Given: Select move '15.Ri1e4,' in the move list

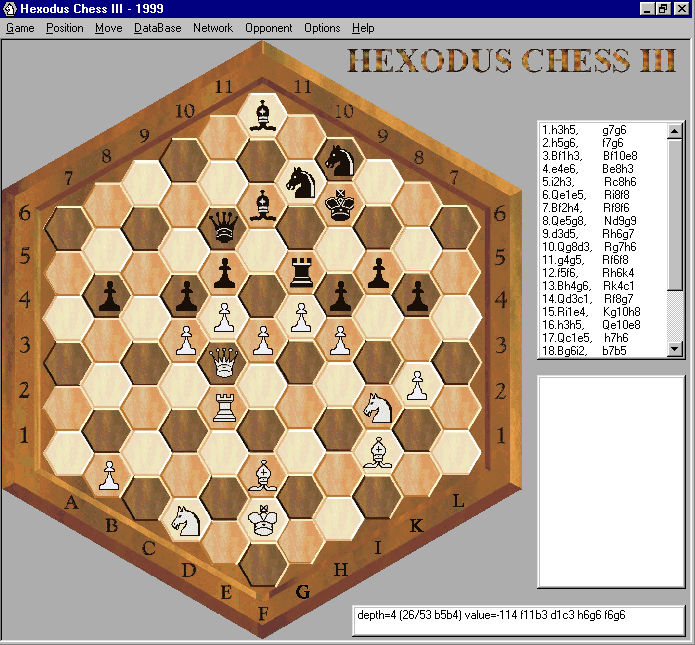Looking at the screenshot, I should coord(566,312).
